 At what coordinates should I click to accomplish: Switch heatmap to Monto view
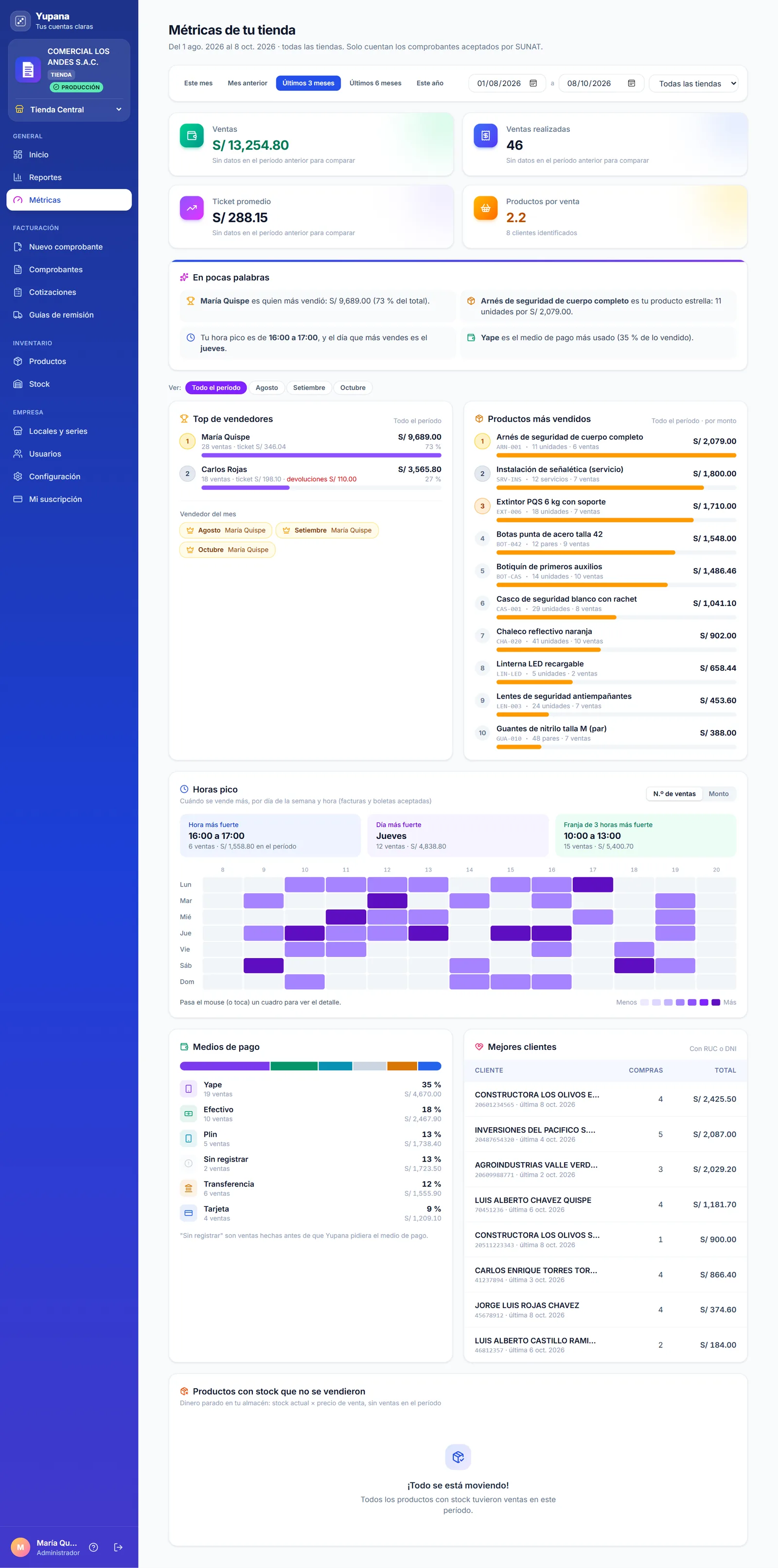pyautogui.click(x=718, y=794)
